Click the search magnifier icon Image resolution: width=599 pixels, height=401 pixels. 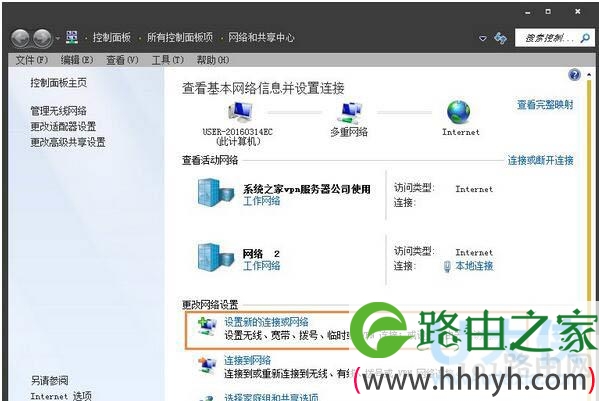(x=585, y=38)
